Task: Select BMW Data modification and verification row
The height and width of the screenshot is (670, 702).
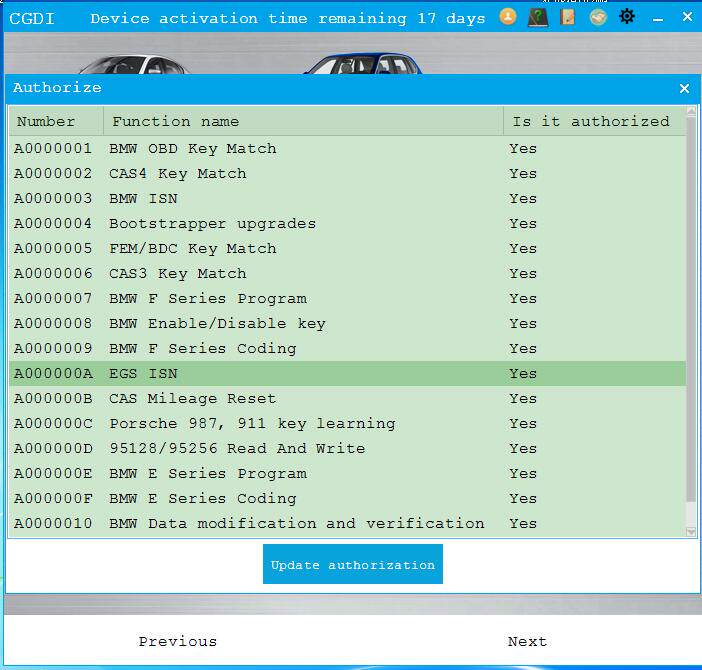Action: pos(347,524)
